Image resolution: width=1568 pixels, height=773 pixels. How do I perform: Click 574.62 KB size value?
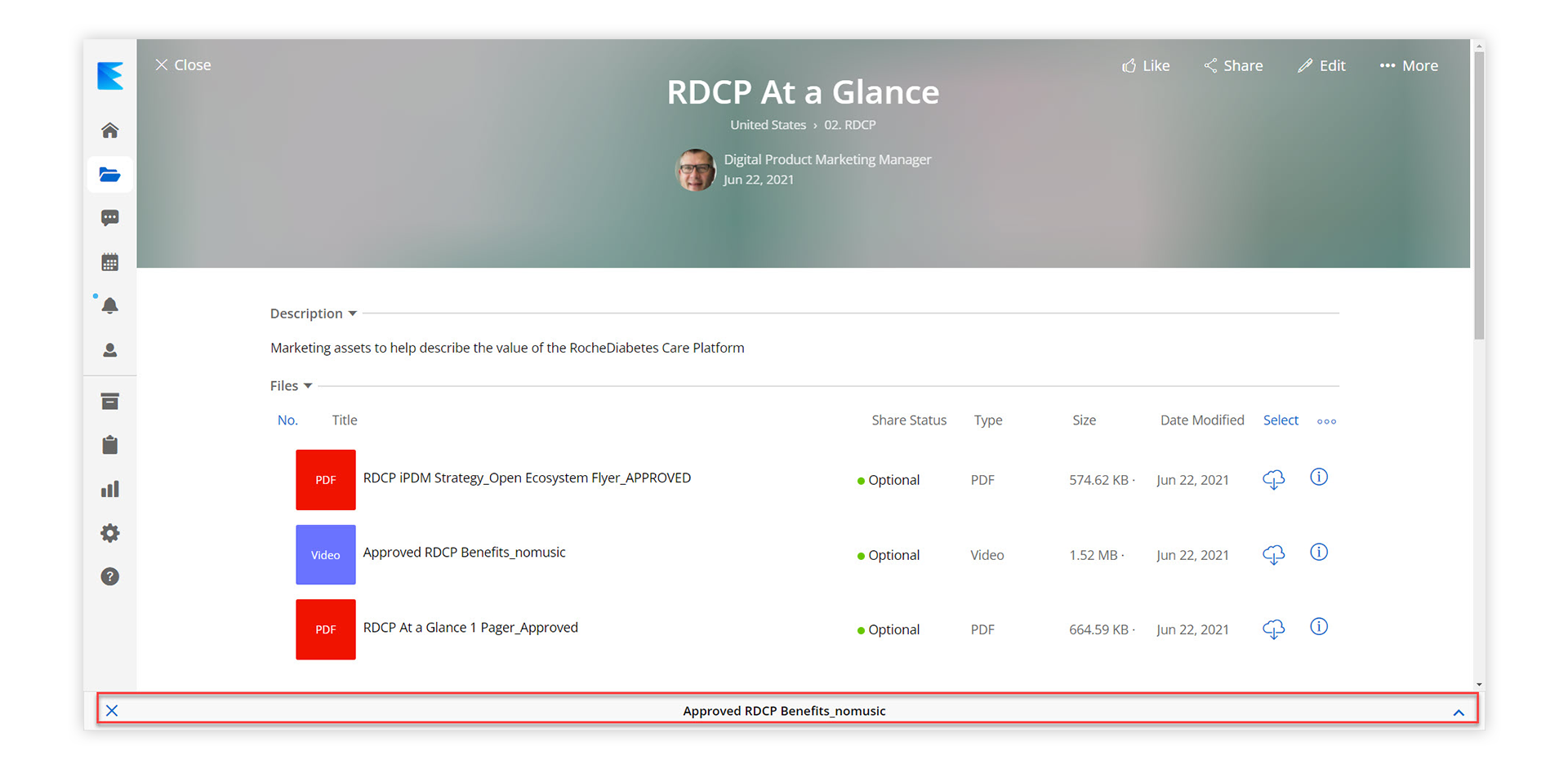[x=1098, y=480]
